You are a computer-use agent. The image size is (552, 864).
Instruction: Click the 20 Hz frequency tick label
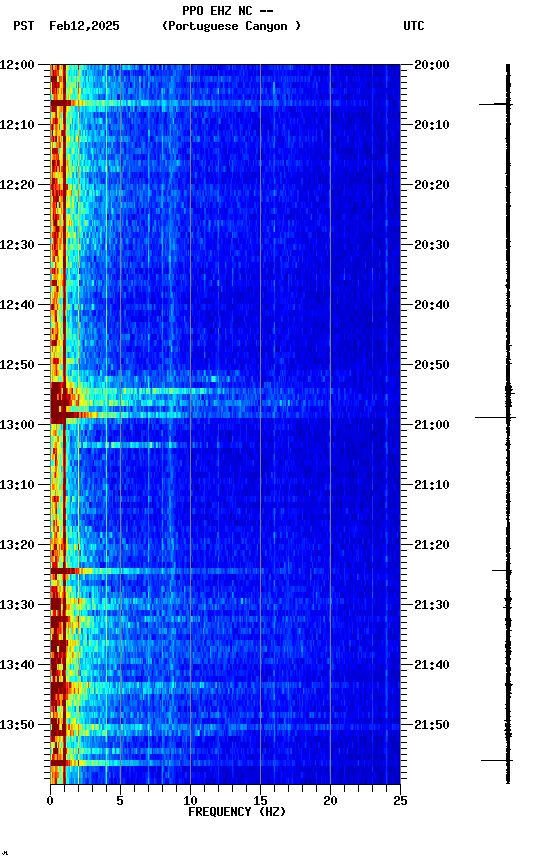[330, 801]
